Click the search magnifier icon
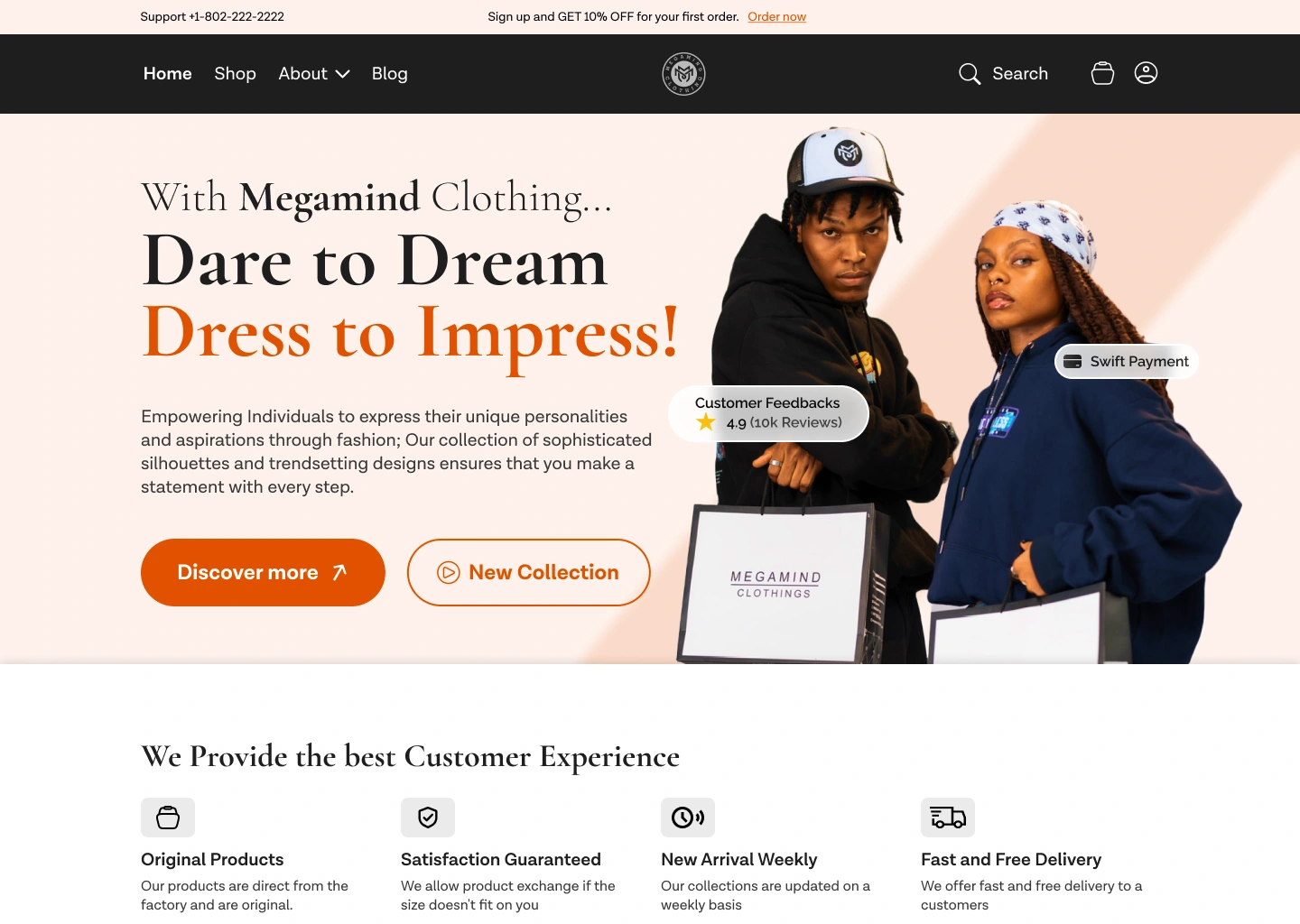This screenshot has height=924, width=1300. (970, 74)
